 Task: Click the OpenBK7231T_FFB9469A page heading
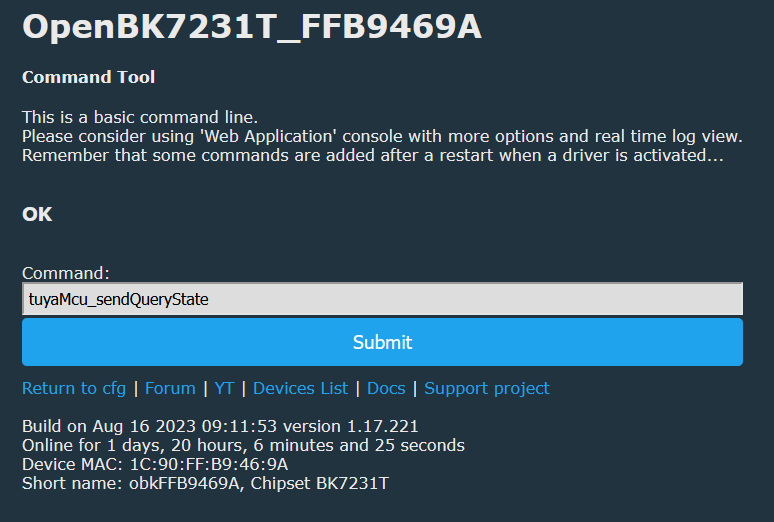pyautogui.click(x=252, y=27)
